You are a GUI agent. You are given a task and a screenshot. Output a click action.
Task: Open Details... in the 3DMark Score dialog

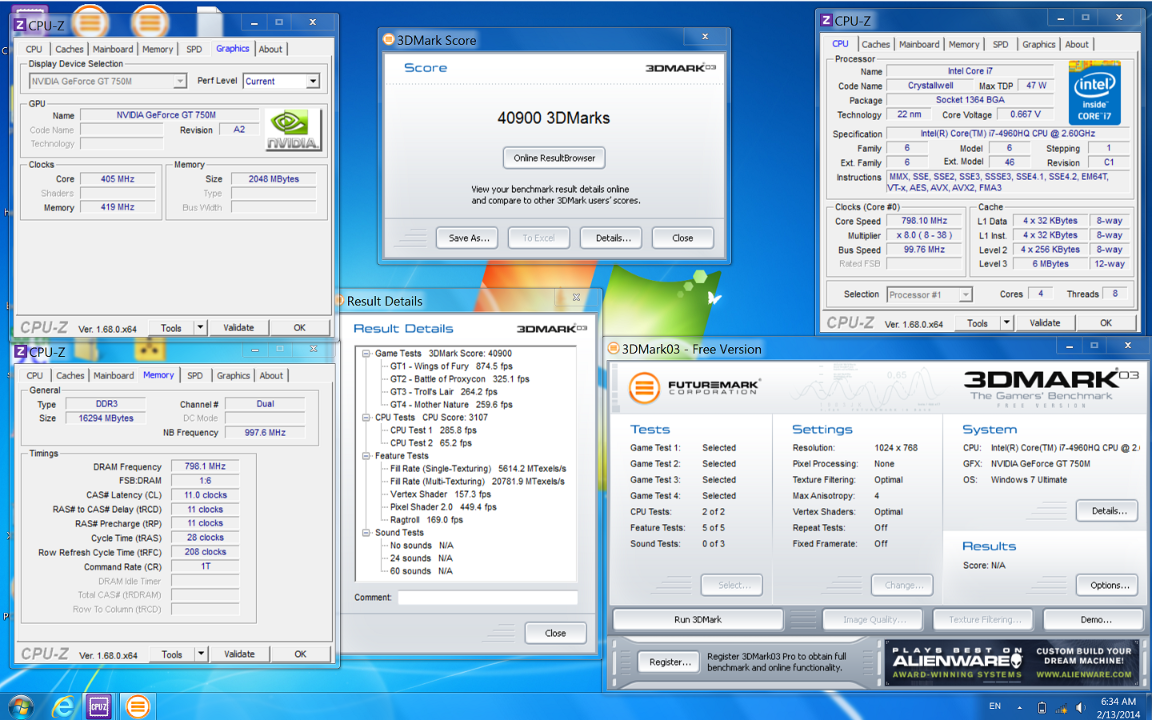[613, 238]
